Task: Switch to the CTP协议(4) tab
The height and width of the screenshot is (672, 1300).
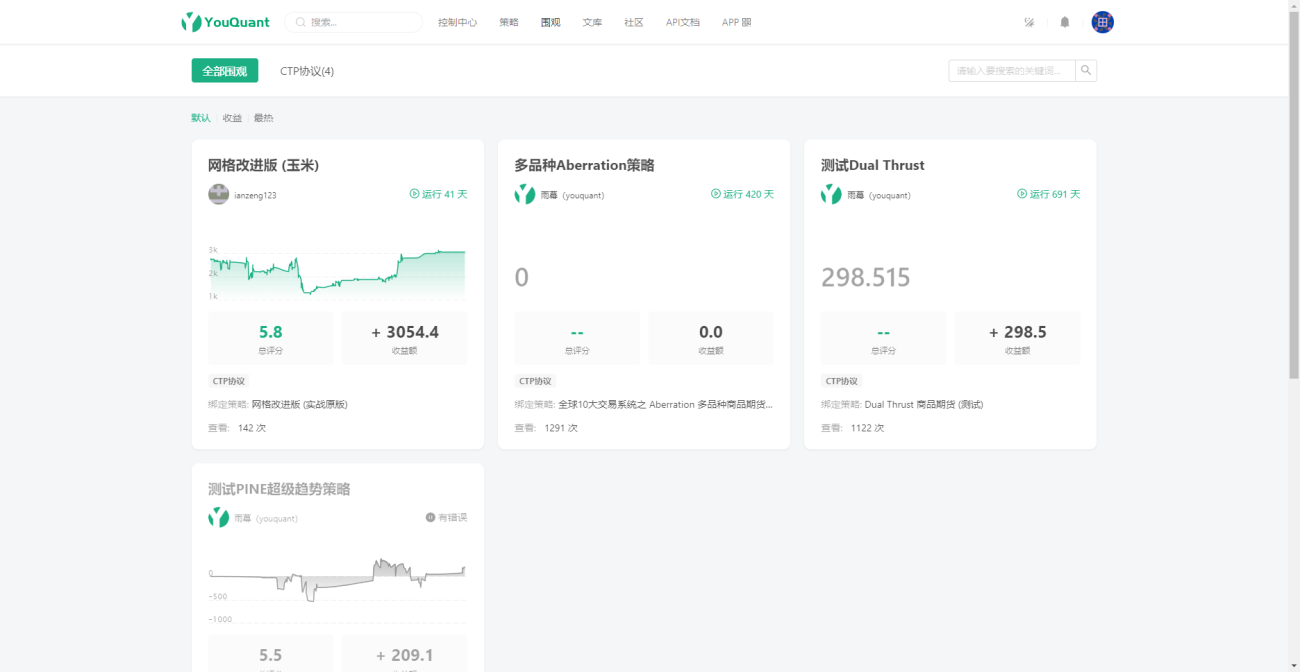Action: 307,71
